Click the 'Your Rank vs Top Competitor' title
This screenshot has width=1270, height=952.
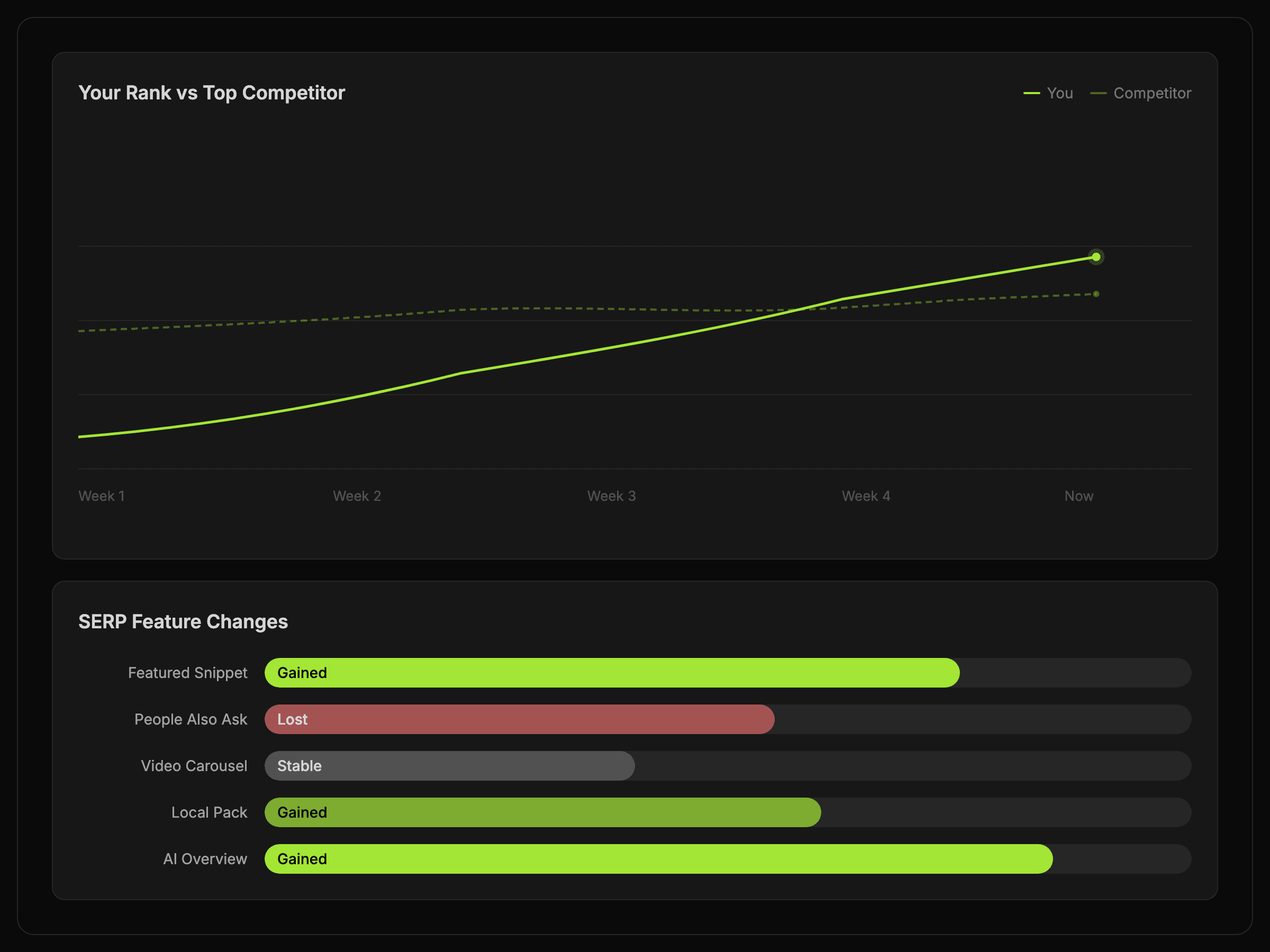coord(212,93)
